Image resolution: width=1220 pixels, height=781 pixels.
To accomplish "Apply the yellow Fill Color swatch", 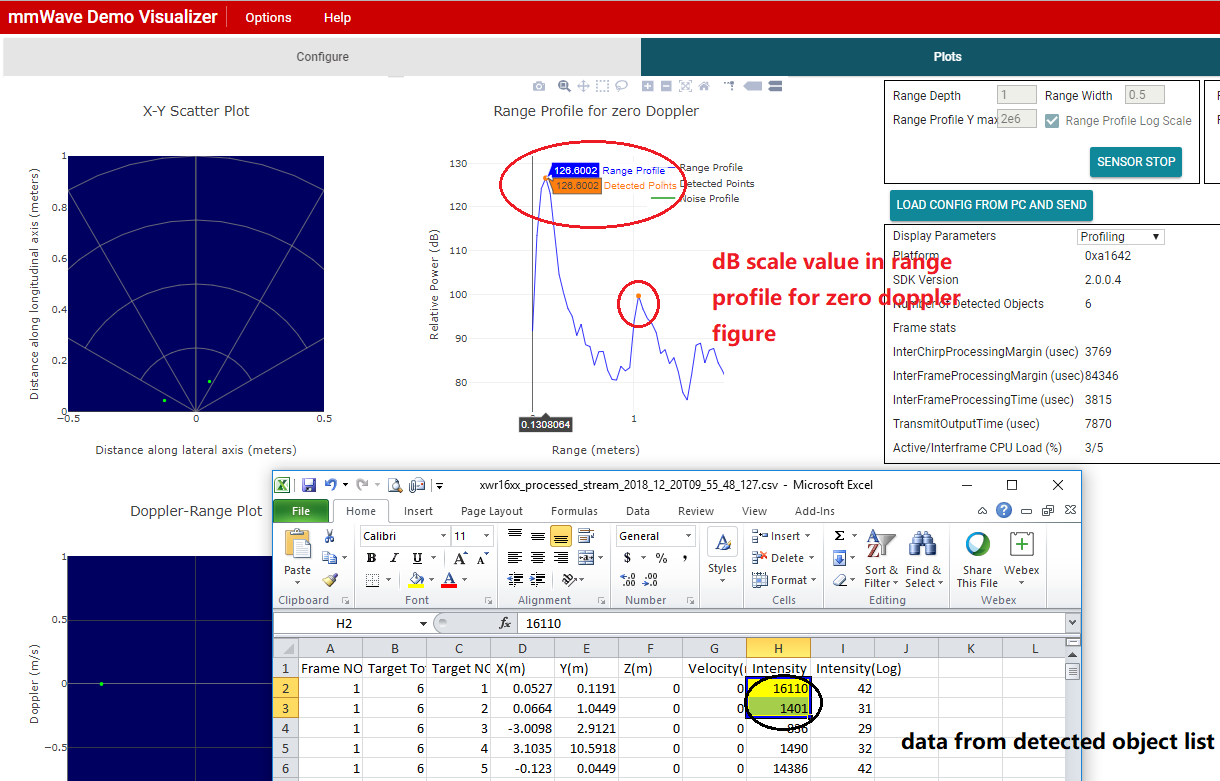I will pyautogui.click(x=416, y=580).
